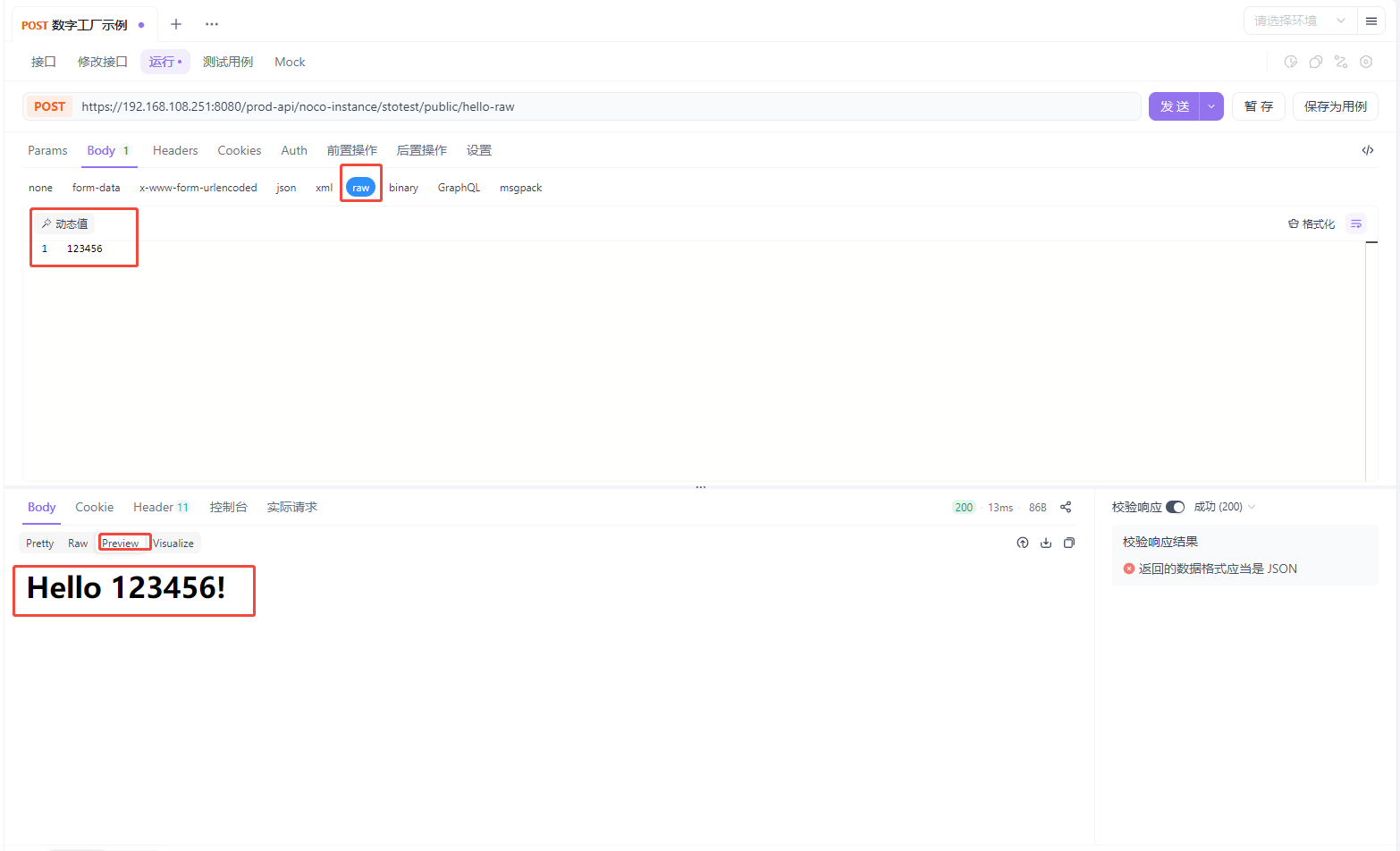Viewport: 1400px width, 851px height.
Task: Open the settings gear icon near top right
Action: tap(1366, 62)
